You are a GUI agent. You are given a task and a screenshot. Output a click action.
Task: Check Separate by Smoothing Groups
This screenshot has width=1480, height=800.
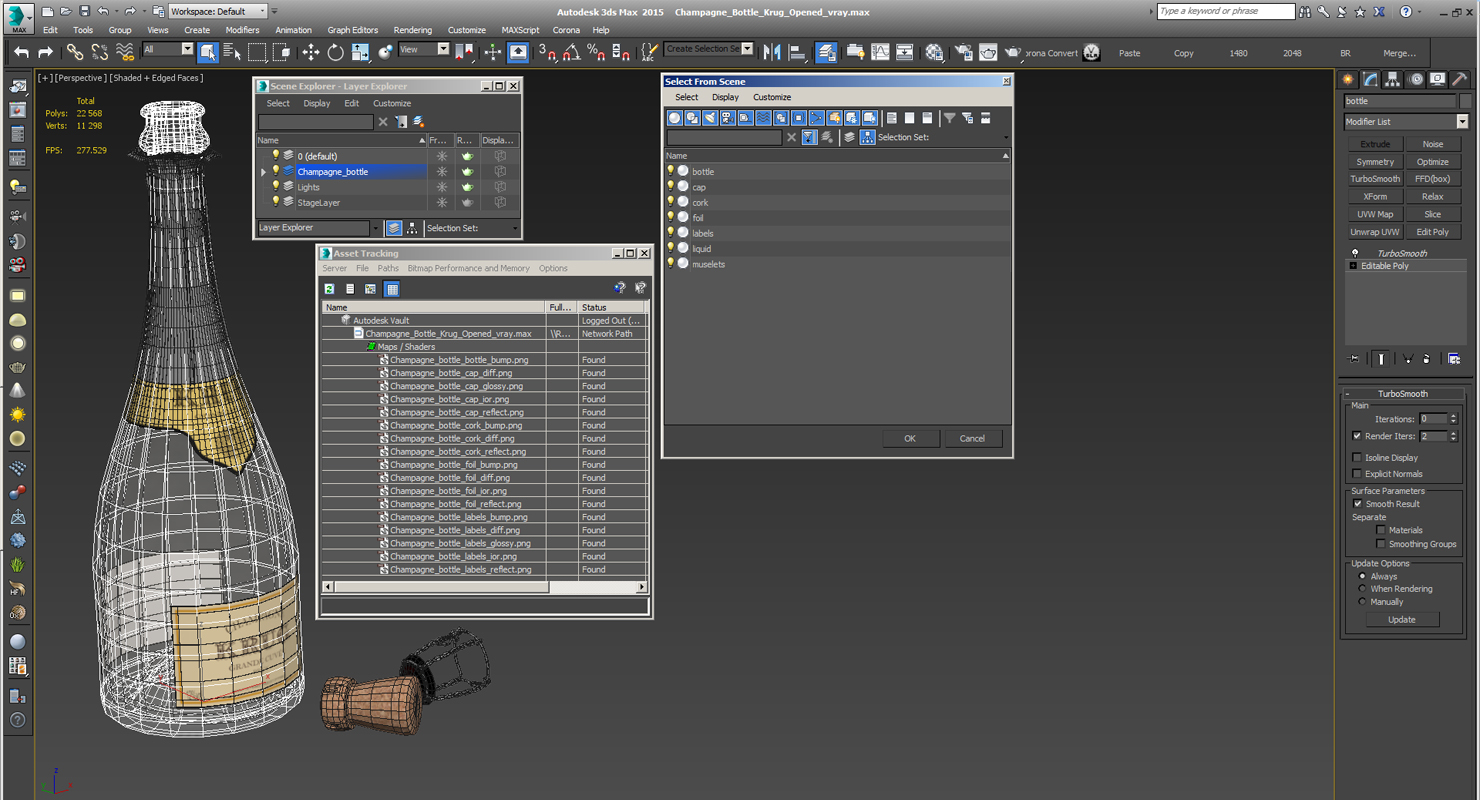pyautogui.click(x=1381, y=544)
